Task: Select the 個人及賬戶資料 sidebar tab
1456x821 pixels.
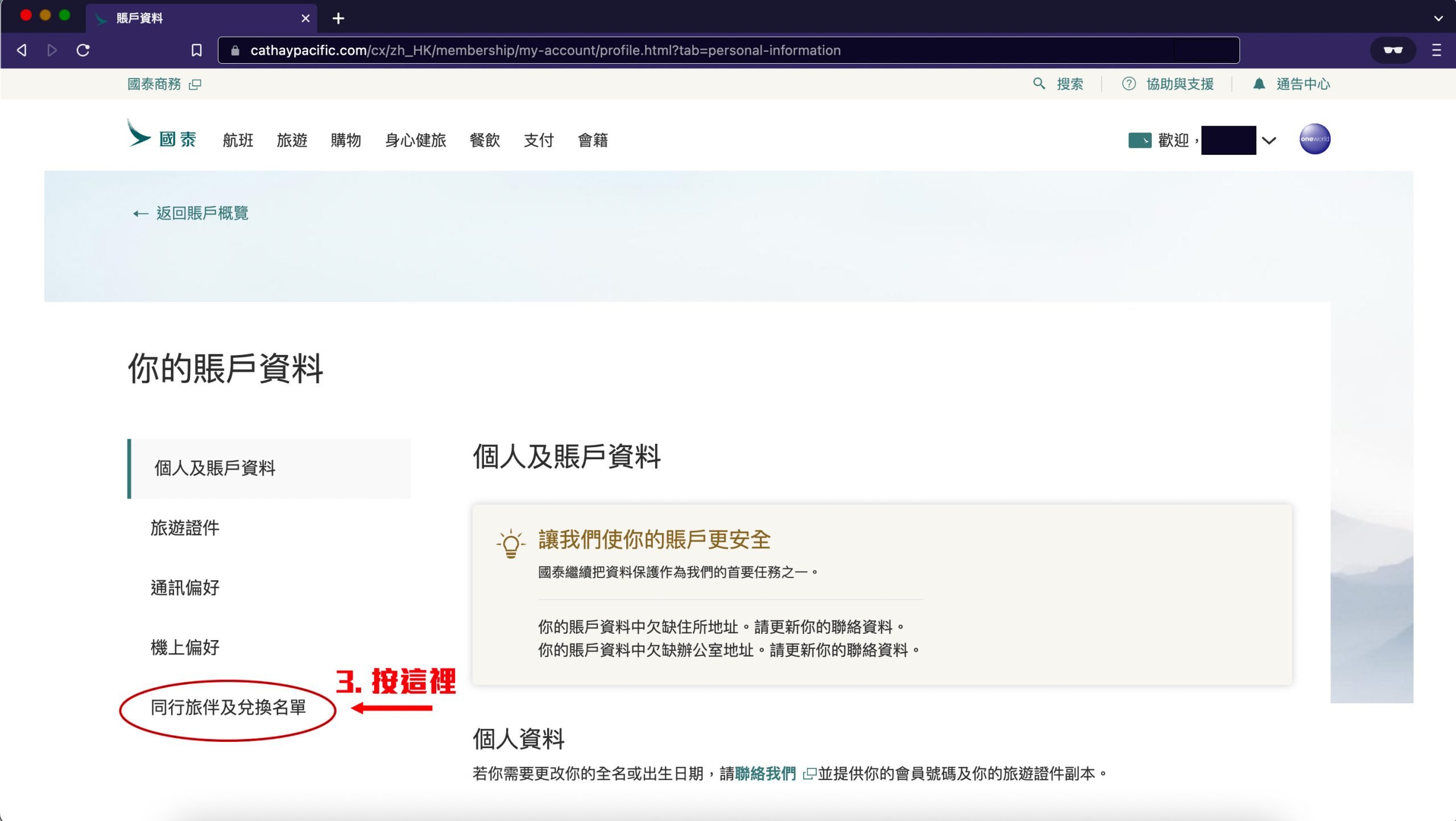Action: (x=269, y=468)
